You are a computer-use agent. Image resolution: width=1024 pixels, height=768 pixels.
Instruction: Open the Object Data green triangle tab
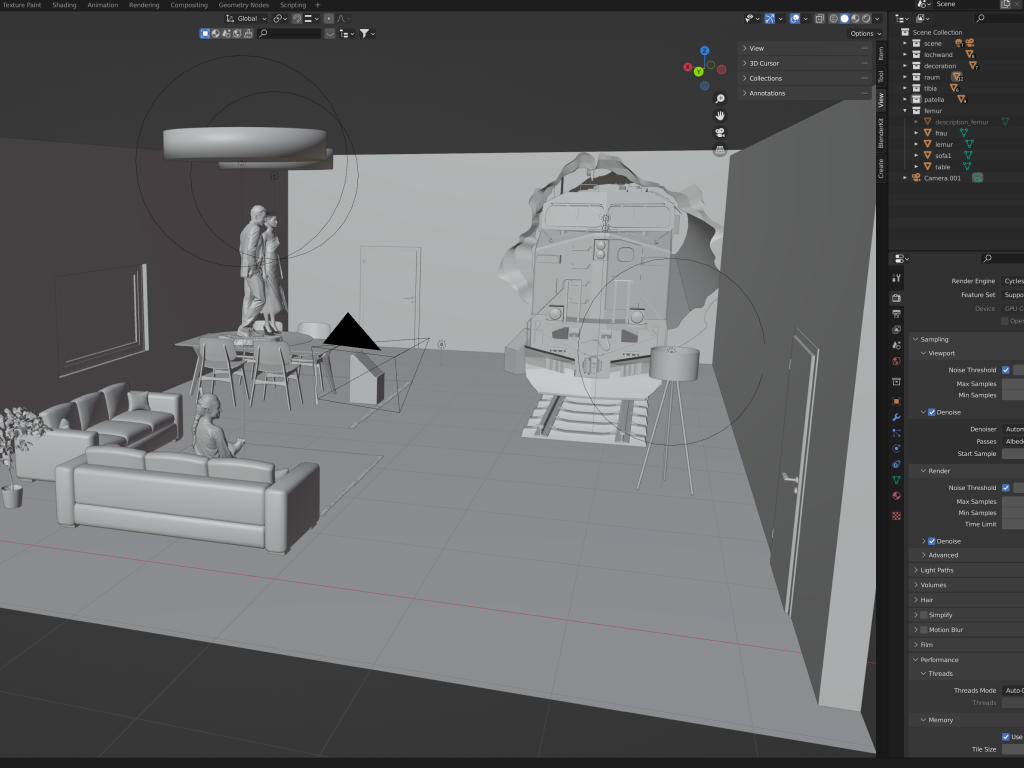click(897, 480)
